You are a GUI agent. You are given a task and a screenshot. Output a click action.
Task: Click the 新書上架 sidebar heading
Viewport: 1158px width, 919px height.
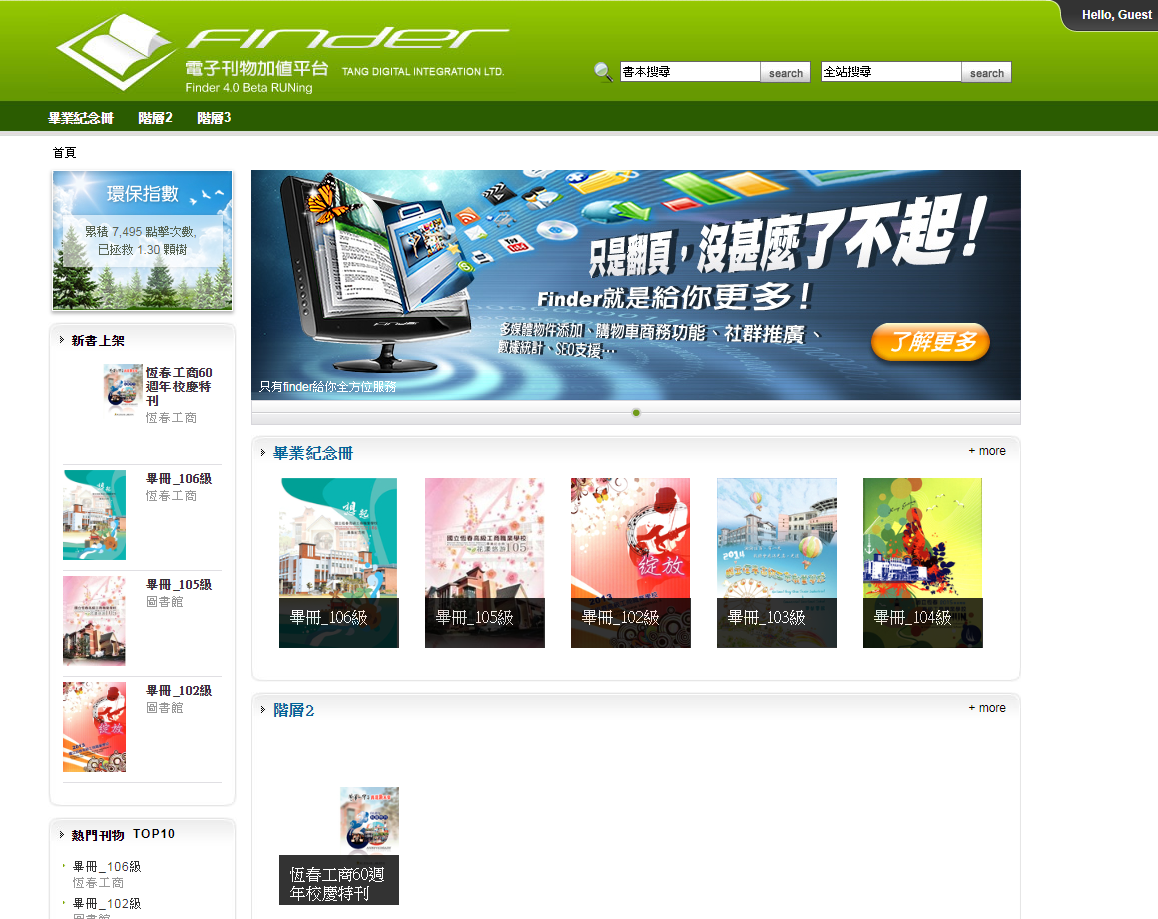tap(98, 341)
